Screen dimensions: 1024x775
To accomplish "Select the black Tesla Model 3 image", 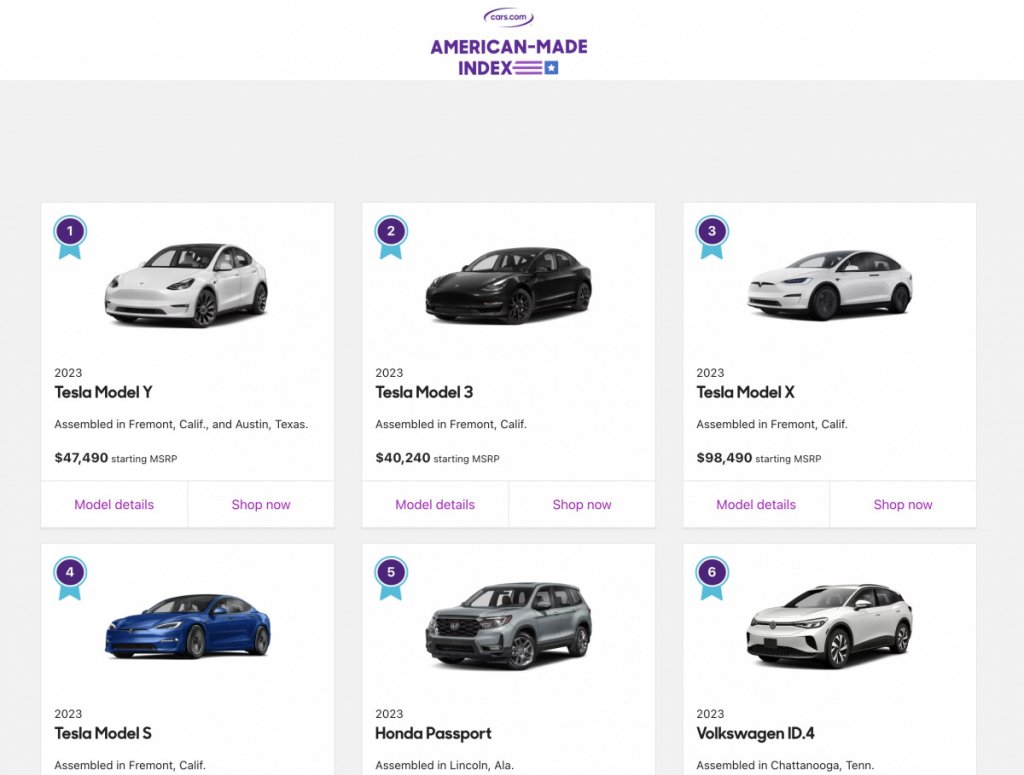I will coord(508,285).
